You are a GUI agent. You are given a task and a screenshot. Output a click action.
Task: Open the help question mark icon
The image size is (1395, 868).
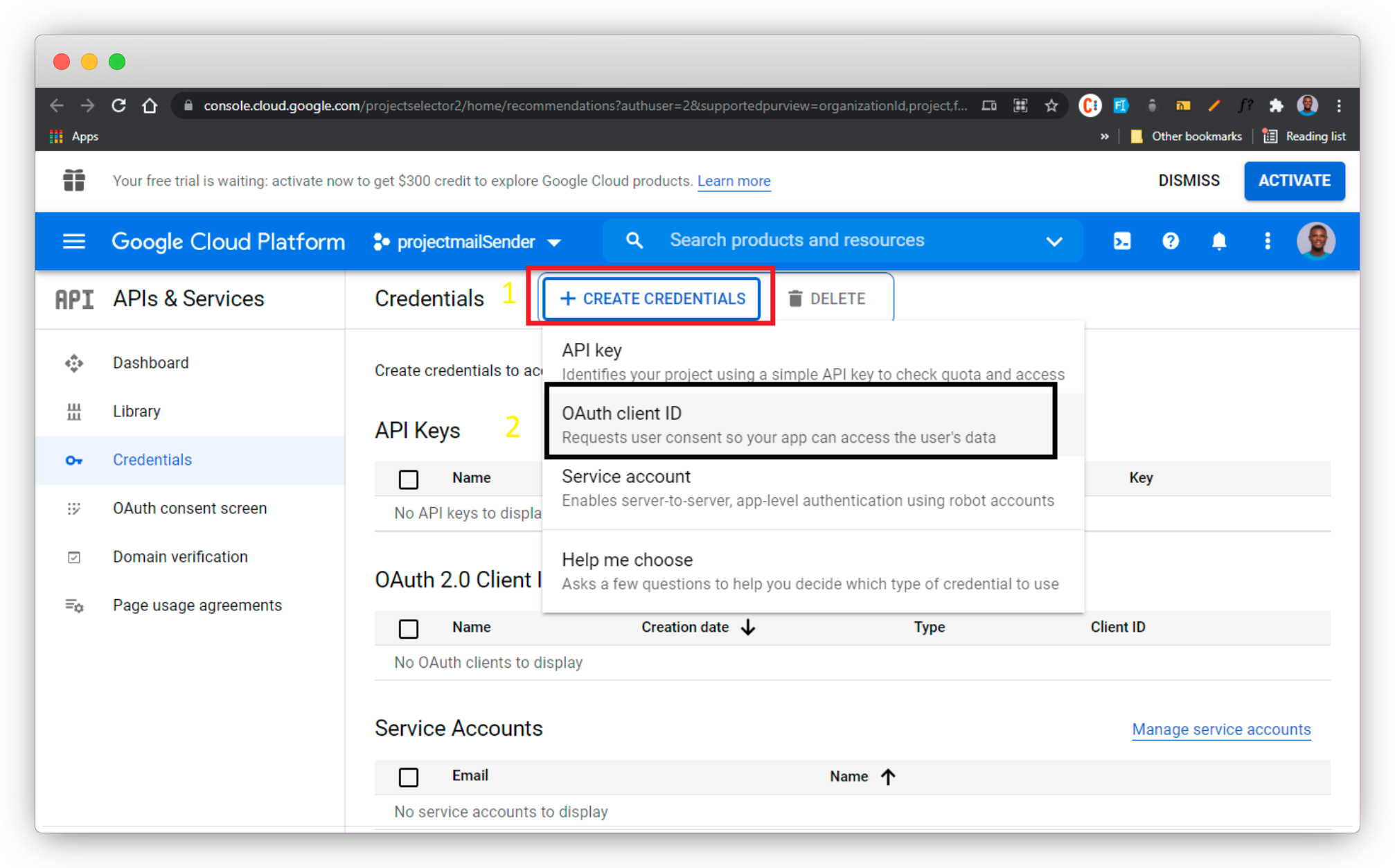pos(1171,241)
